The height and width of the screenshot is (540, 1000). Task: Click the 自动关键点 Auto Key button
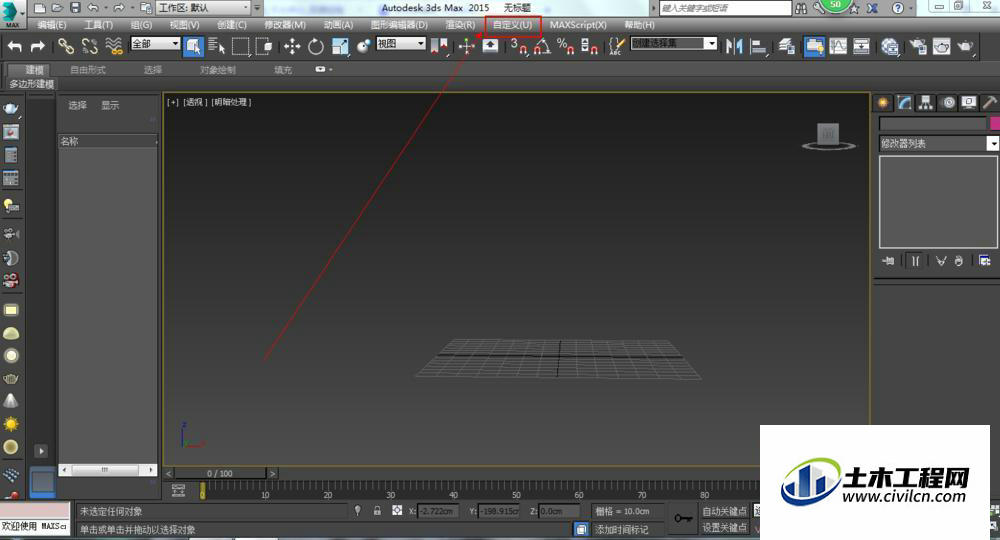click(x=724, y=511)
